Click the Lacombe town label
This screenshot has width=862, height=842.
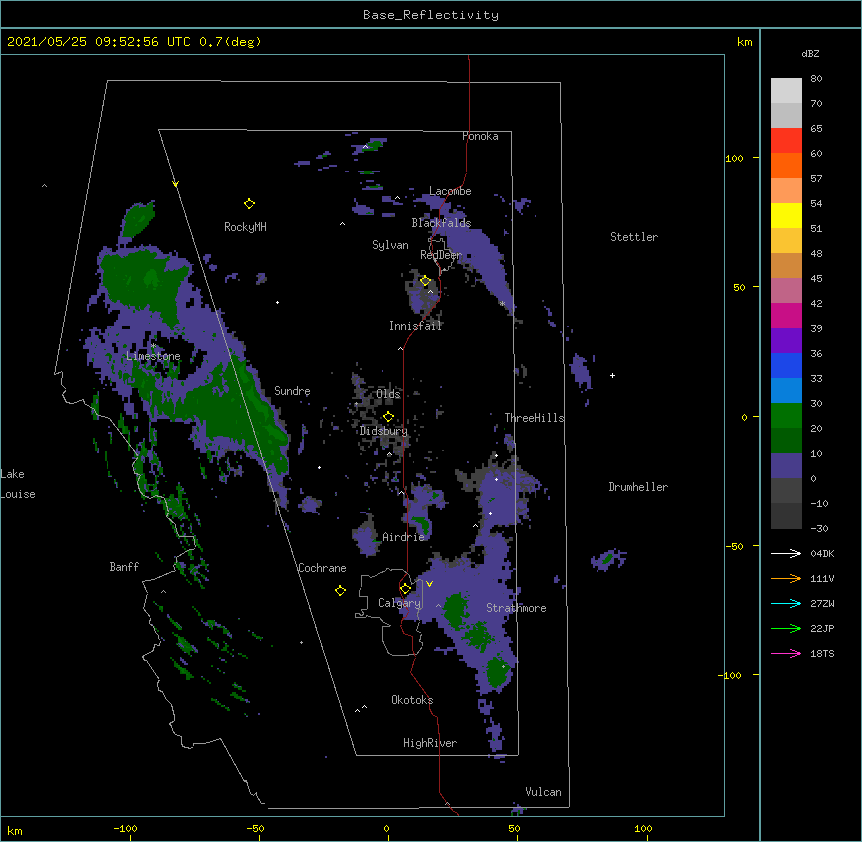450,191
